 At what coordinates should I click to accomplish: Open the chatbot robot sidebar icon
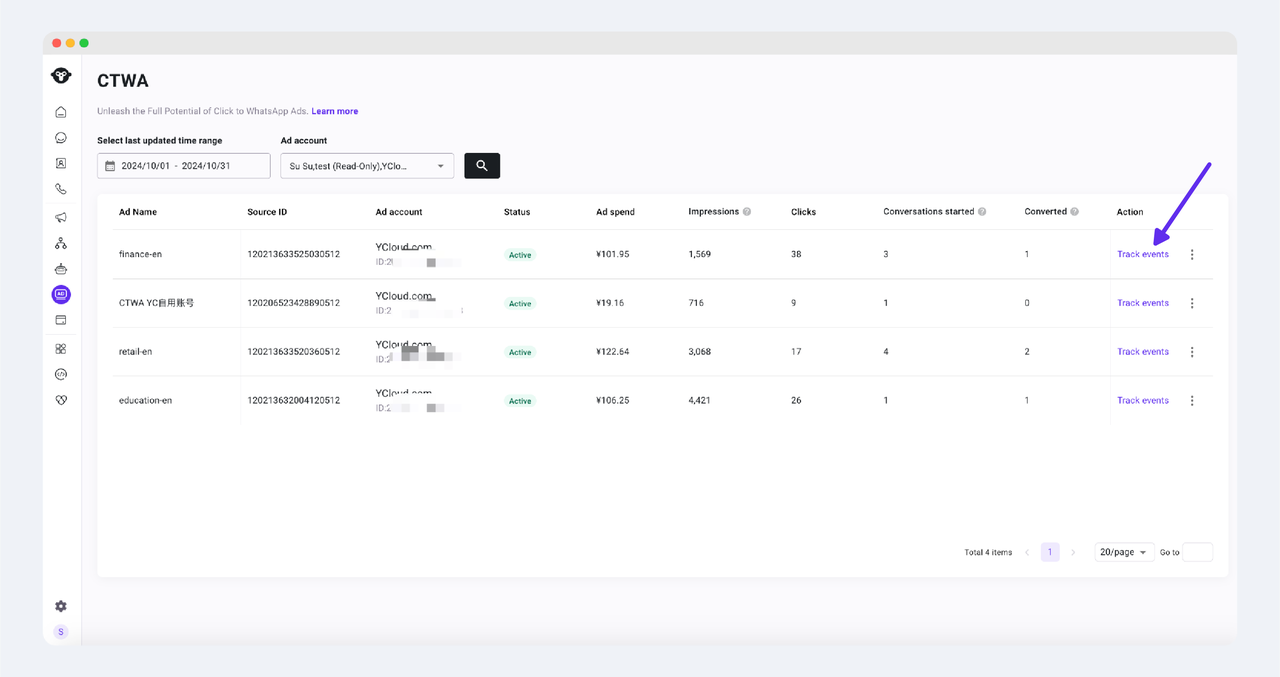[61, 269]
